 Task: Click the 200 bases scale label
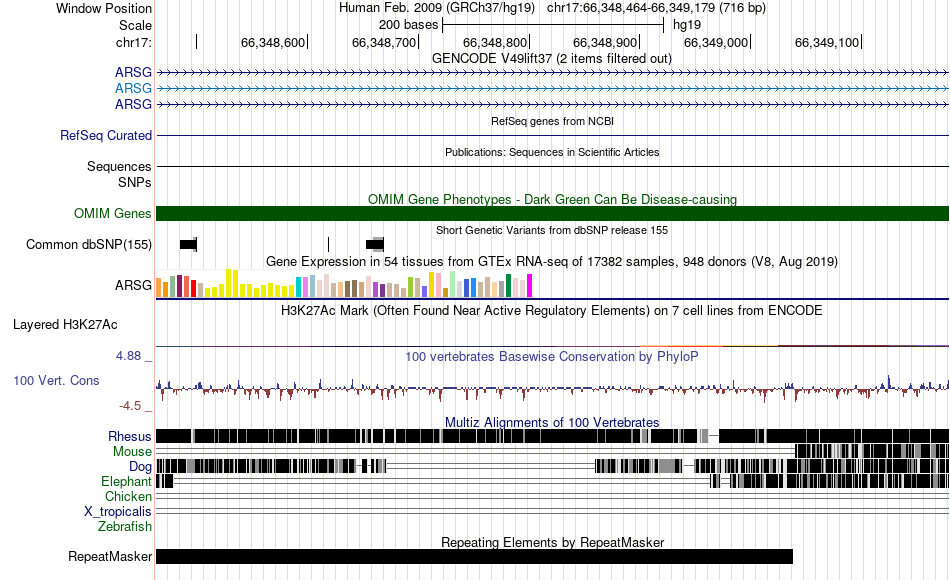pos(408,25)
